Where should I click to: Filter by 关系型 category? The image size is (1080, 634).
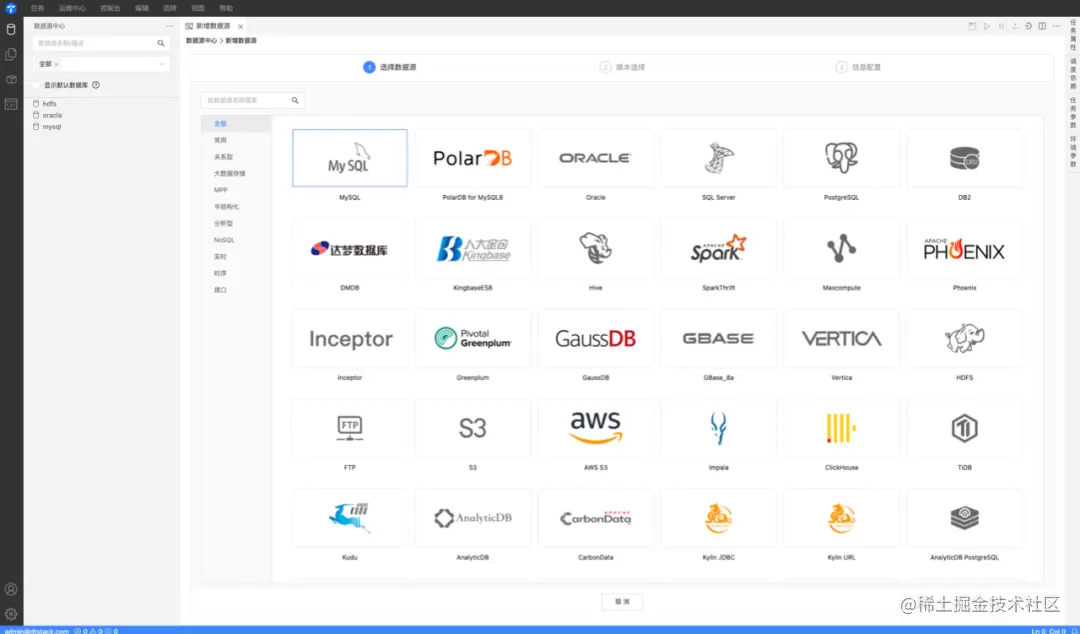click(236, 157)
